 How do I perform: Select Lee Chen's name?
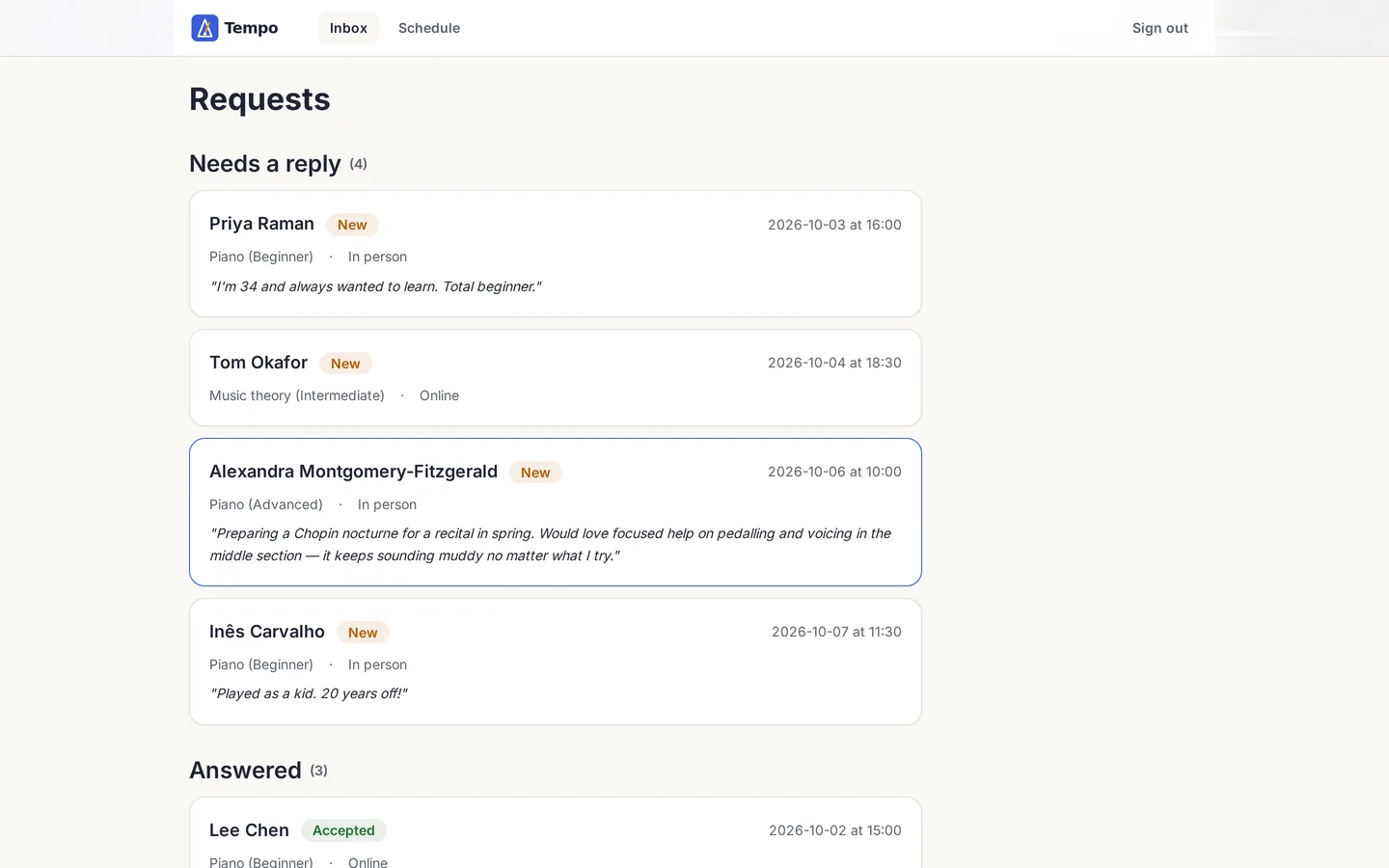pyautogui.click(x=249, y=830)
